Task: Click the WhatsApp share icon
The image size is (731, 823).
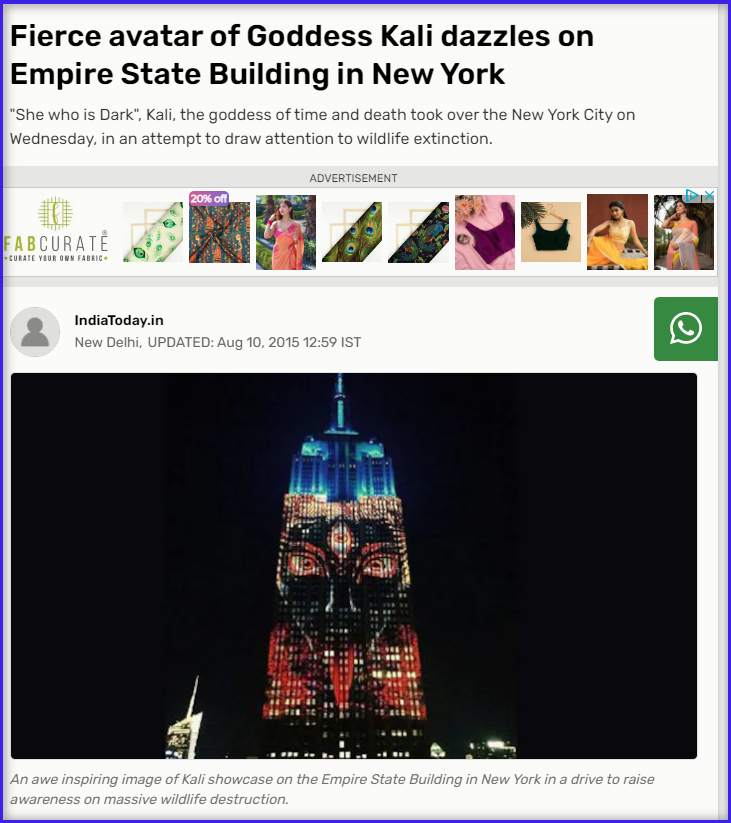Action: pos(685,329)
